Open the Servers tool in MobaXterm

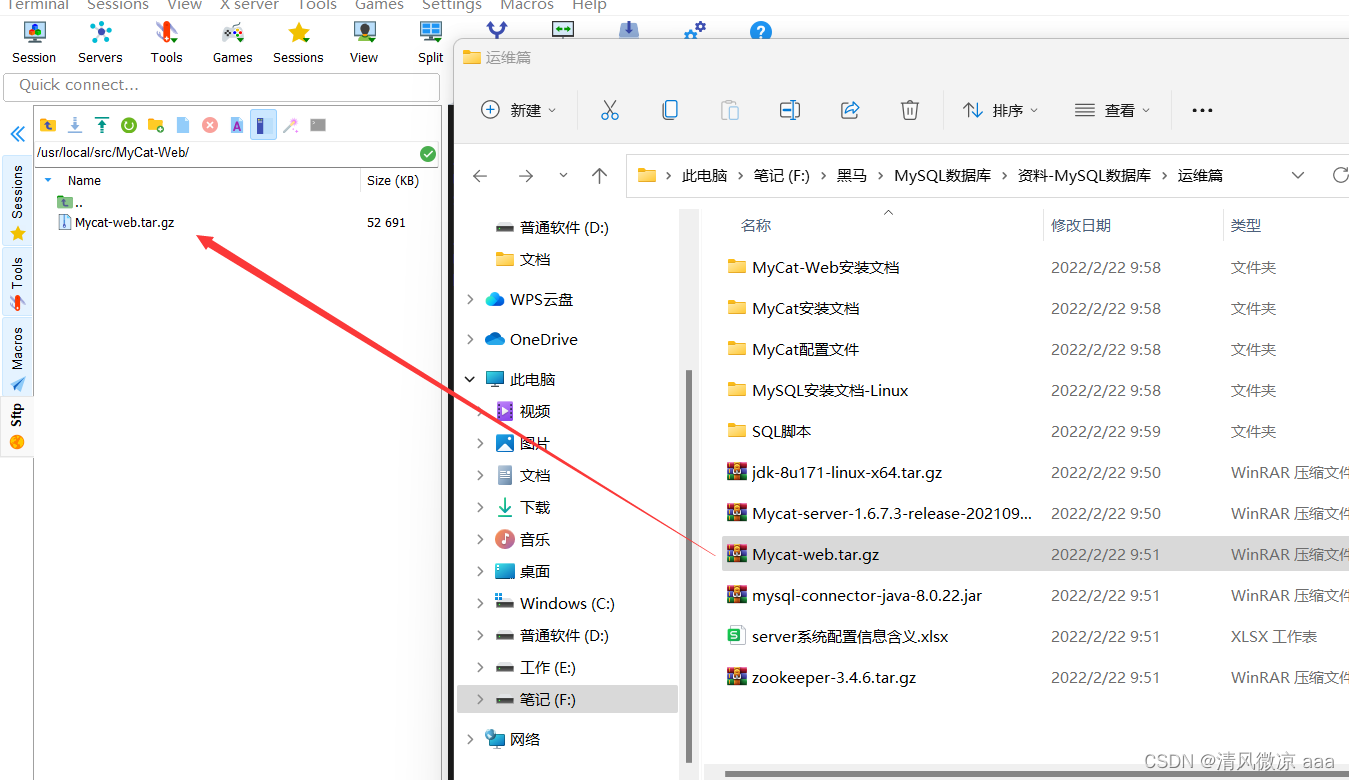[100, 42]
